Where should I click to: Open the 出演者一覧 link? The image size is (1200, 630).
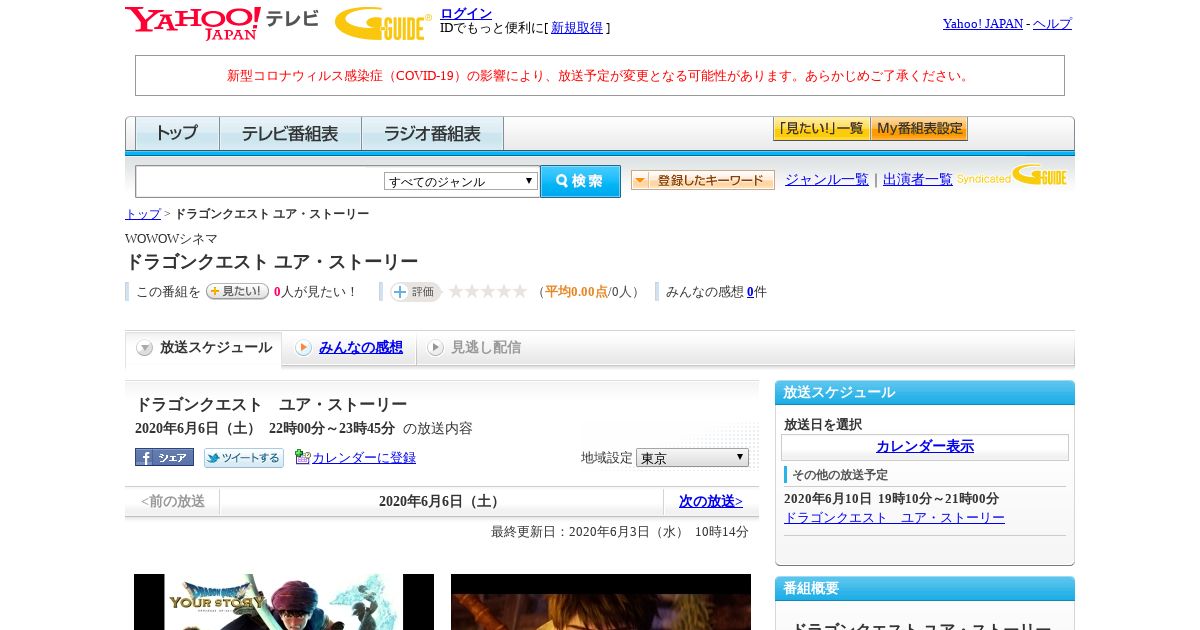click(x=918, y=179)
